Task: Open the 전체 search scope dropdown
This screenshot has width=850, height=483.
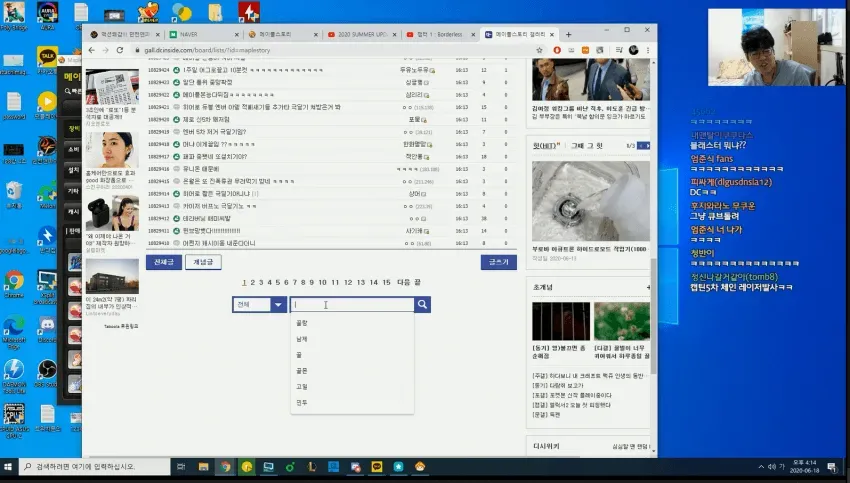Action: tap(259, 305)
